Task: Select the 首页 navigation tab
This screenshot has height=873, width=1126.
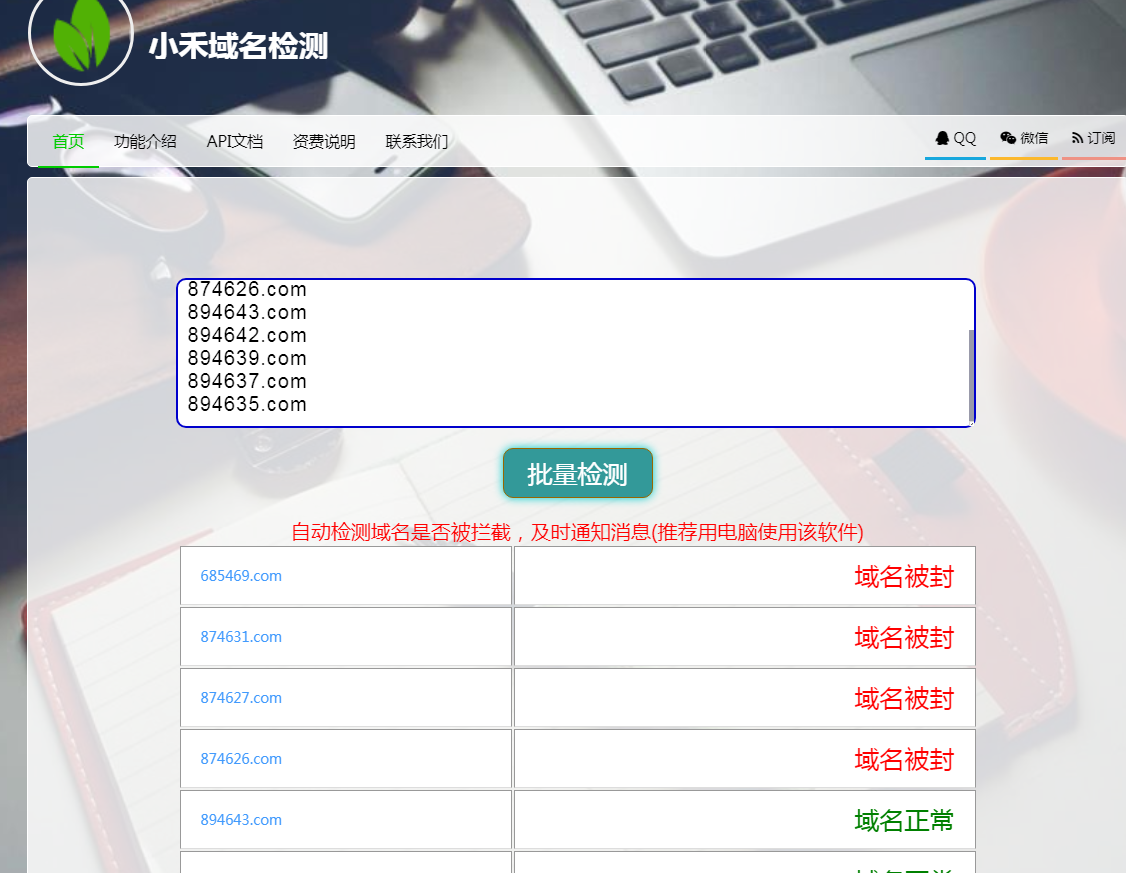Action: click(68, 141)
